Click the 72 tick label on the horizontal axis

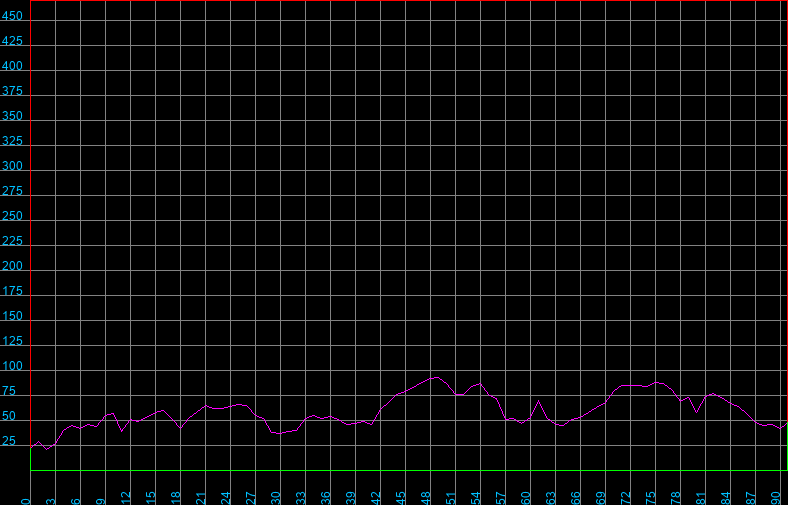point(626,498)
